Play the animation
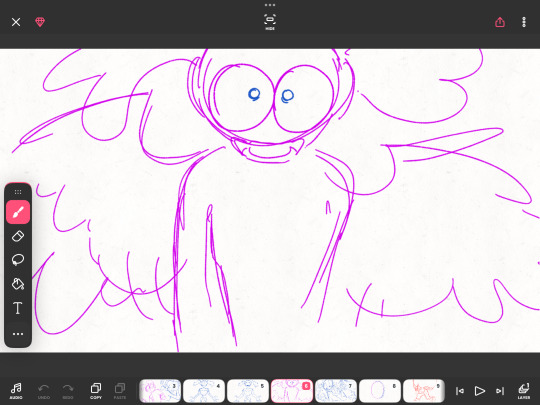540x405 pixels. pyautogui.click(x=479, y=391)
